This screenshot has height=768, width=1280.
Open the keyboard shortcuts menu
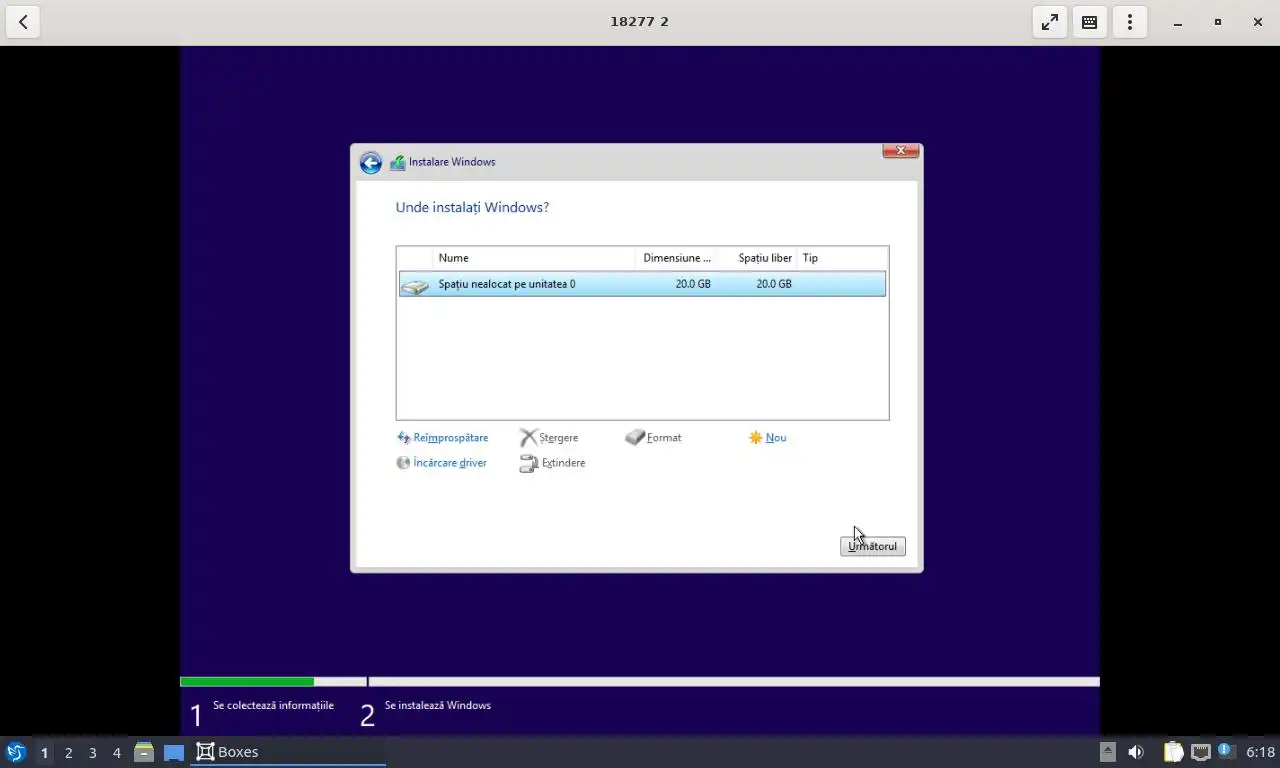[1090, 22]
